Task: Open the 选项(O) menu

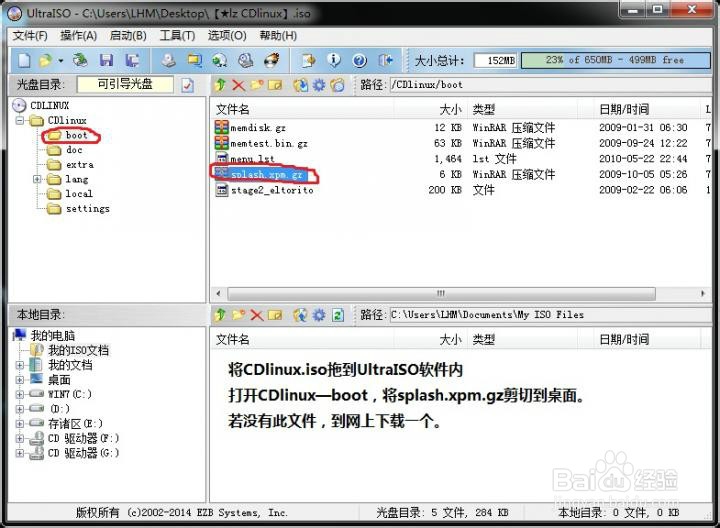Action: coord(227,36)
